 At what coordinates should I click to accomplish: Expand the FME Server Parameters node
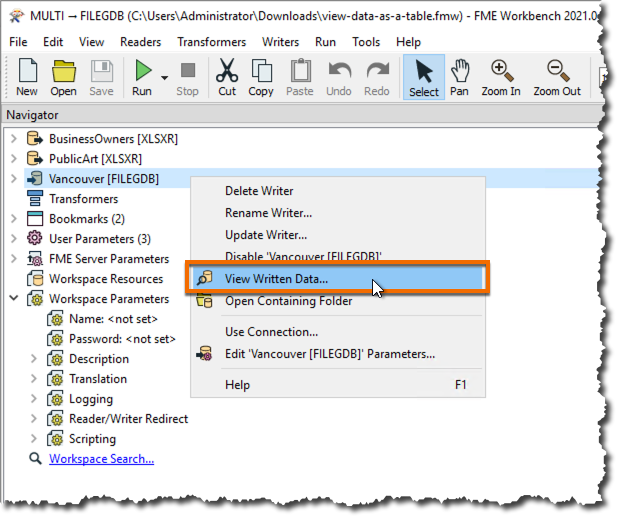click(x=14, y=259)
